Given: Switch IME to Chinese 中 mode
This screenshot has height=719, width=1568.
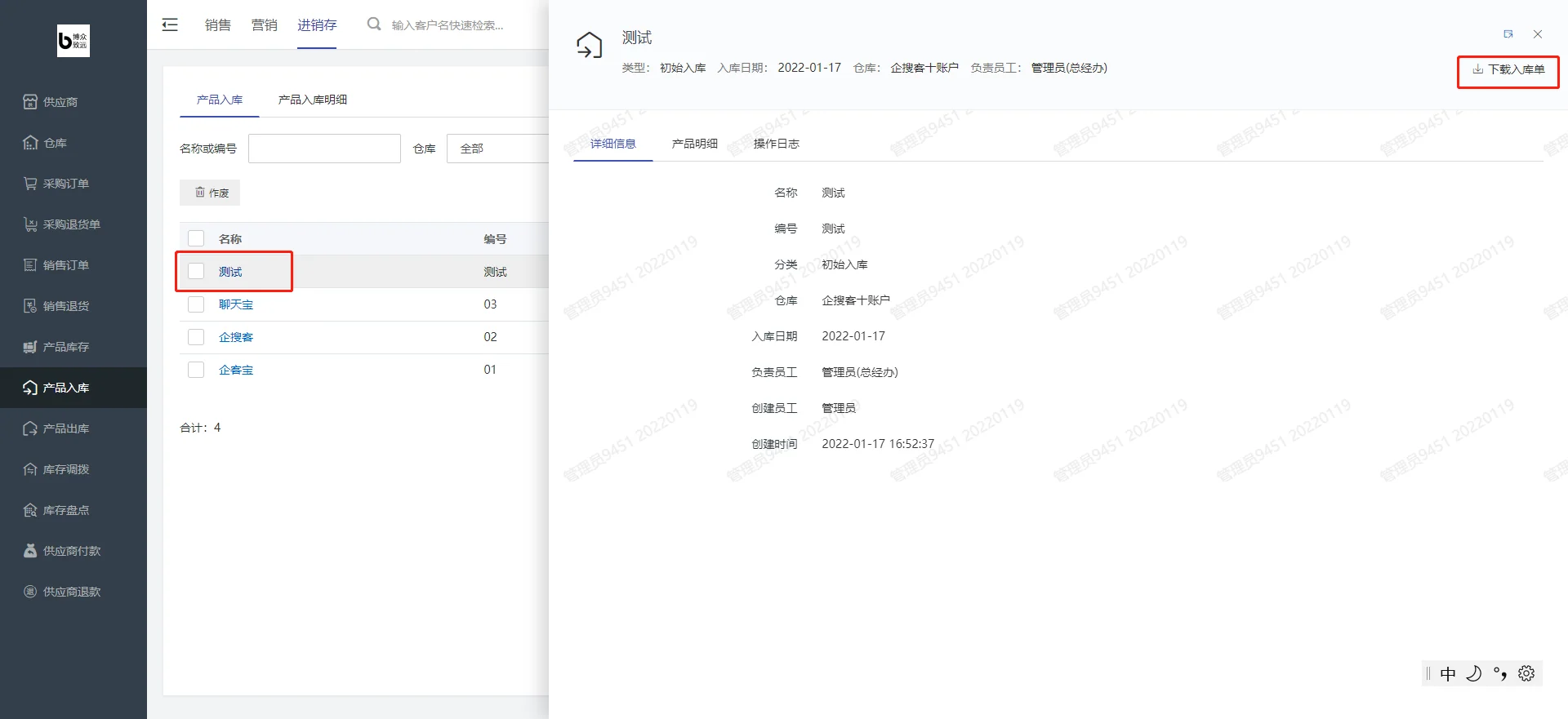Looking at the screenshot, I should tap(1448, 673).
